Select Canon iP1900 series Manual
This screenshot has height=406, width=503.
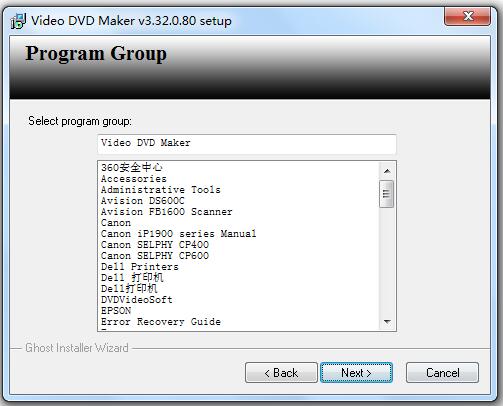tap(179, 234)
